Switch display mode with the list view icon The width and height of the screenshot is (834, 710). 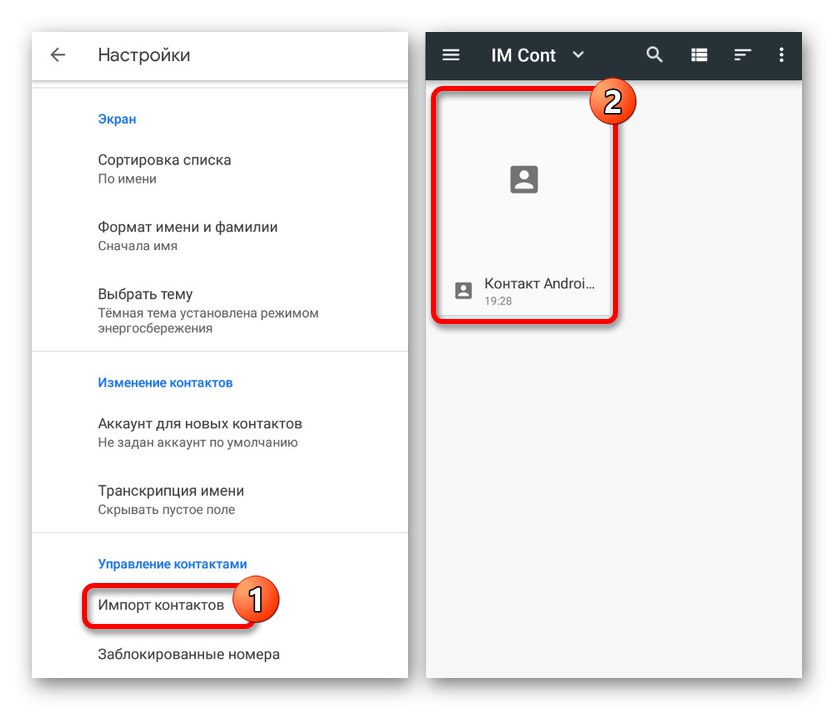pos(699,55)
